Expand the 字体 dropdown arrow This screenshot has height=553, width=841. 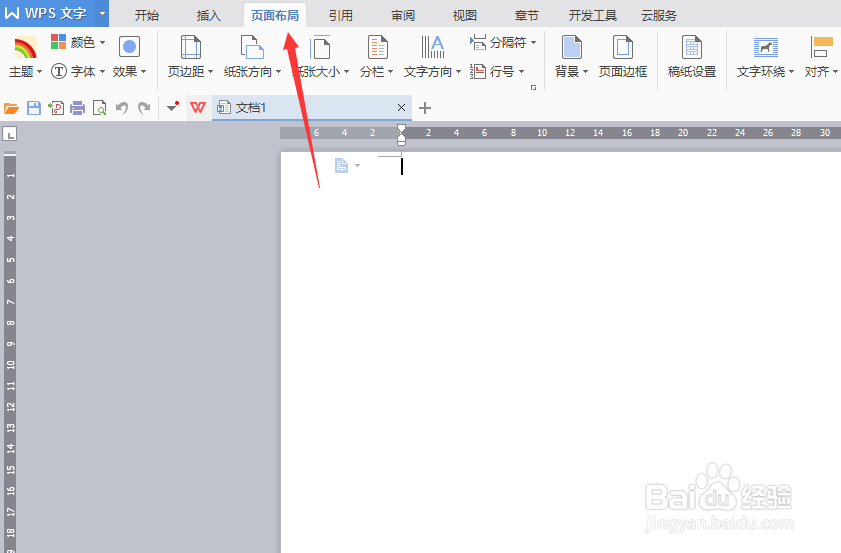click(102, 71)
